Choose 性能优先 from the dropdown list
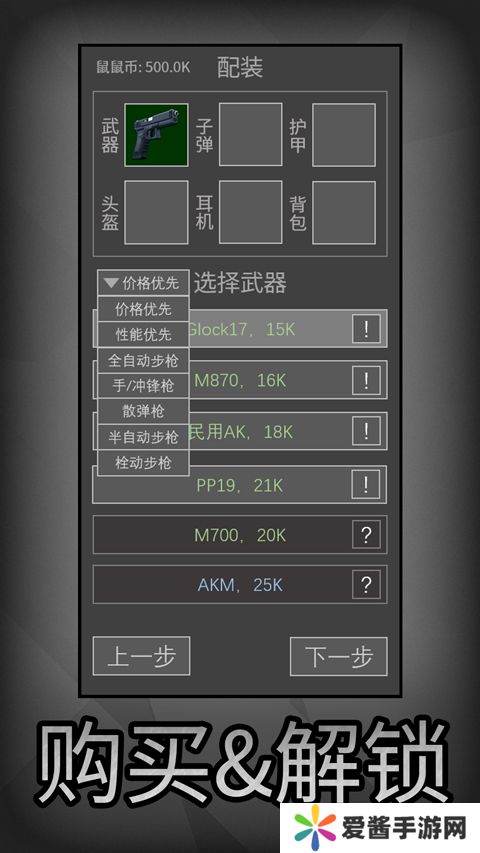 [x=143, y=335]
